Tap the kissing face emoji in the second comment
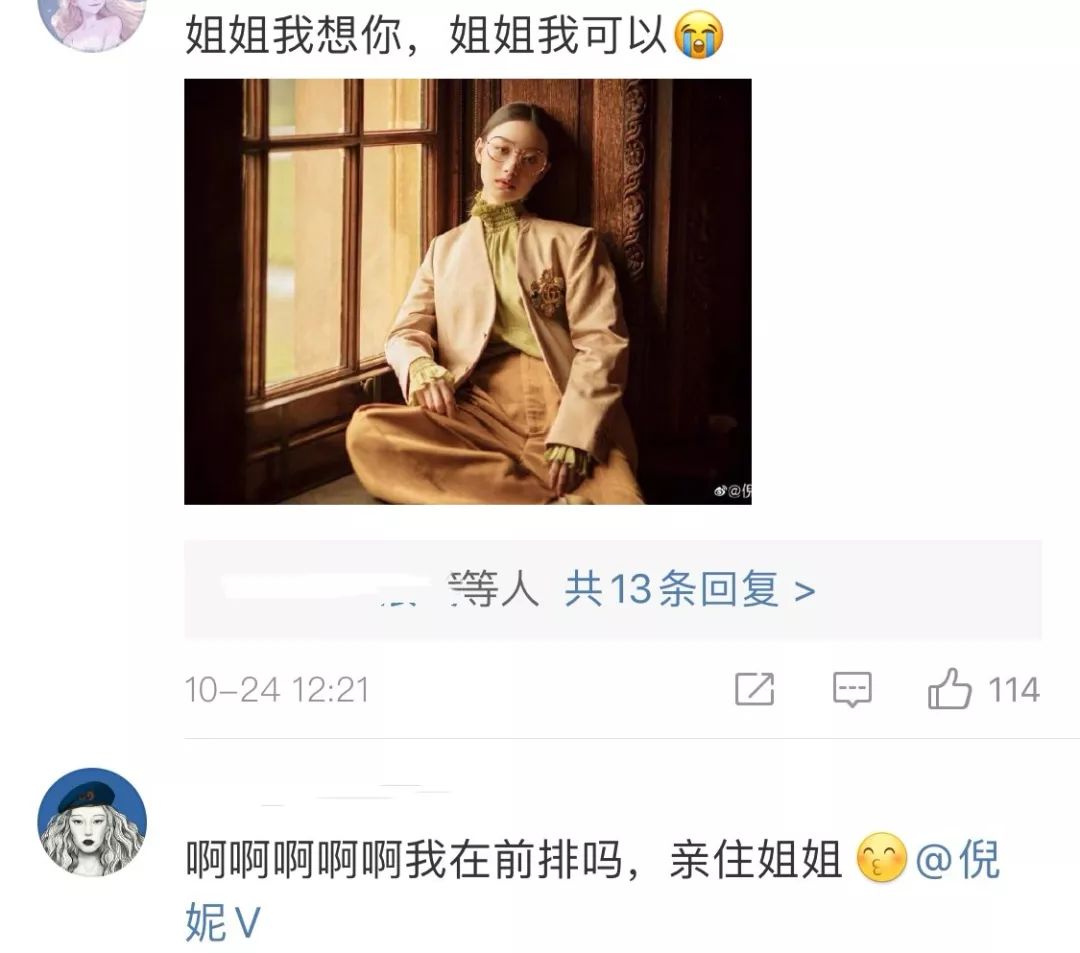 click(x=880, y=858)
